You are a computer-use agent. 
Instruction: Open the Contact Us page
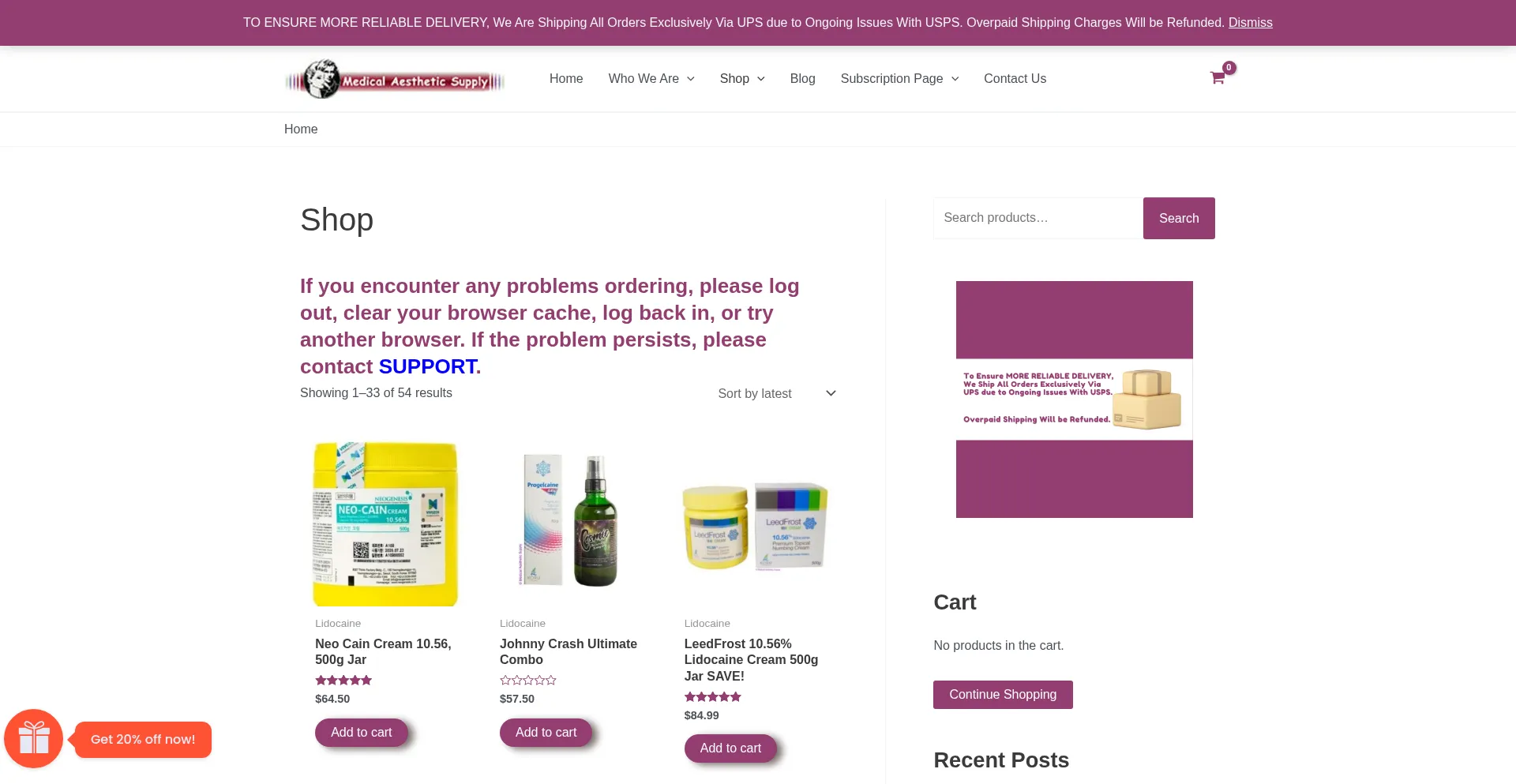click(1015, 79)
